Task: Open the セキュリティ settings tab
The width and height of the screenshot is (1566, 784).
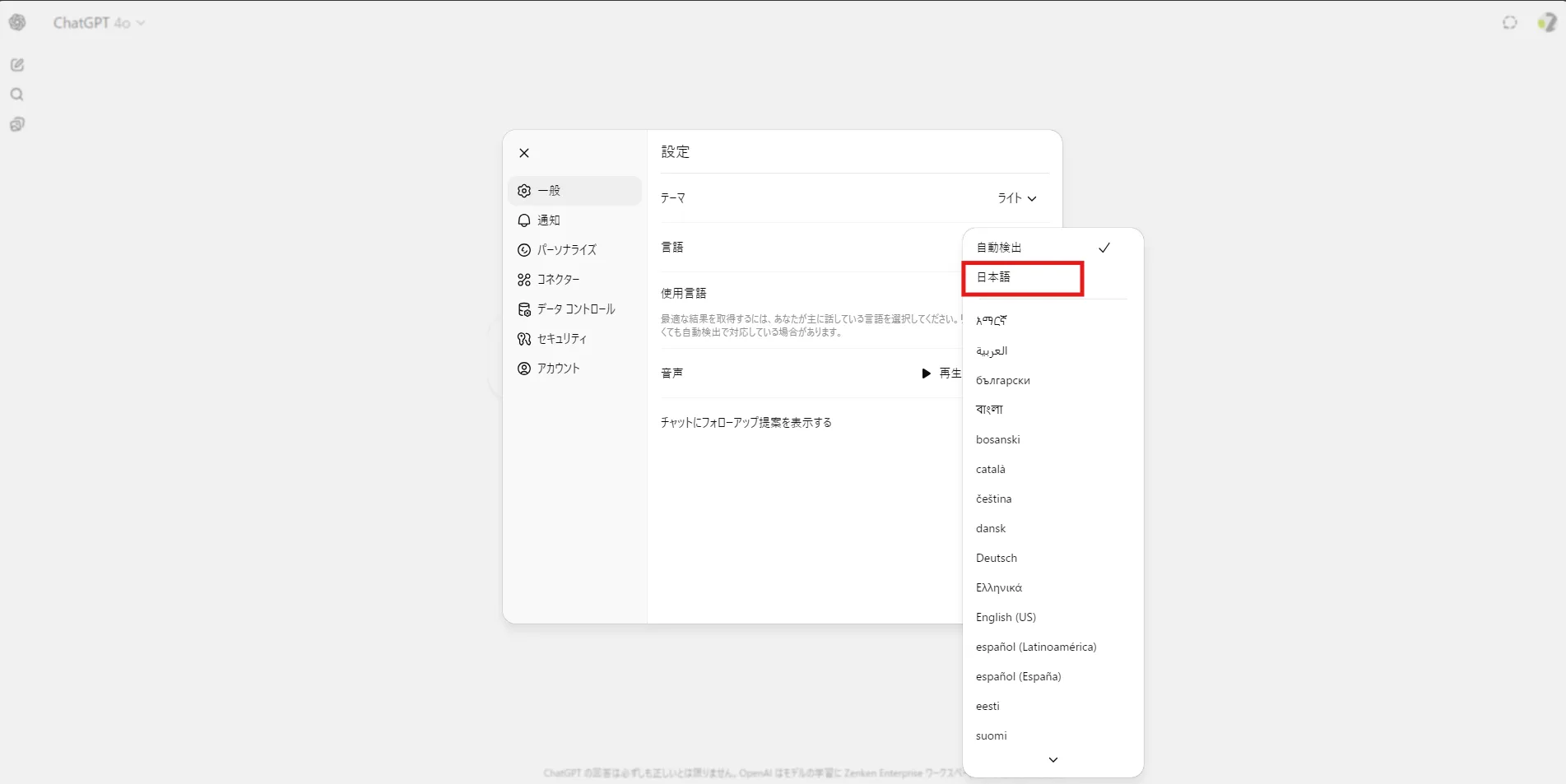Action: click(x=561, y=339)
